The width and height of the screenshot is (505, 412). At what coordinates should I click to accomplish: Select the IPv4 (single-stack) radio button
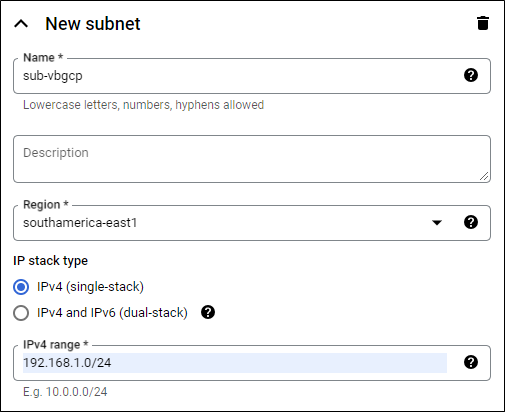click(21, 287)
